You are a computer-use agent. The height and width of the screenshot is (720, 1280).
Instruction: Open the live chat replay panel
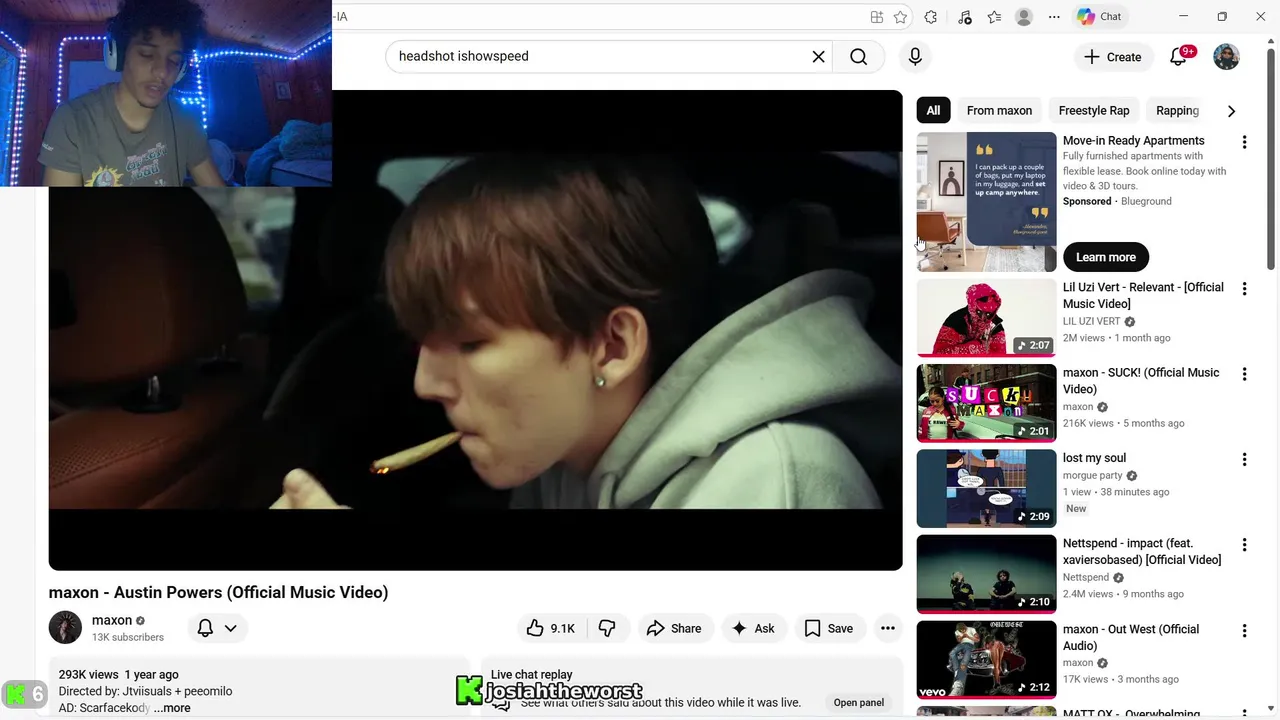click(859, 702)
